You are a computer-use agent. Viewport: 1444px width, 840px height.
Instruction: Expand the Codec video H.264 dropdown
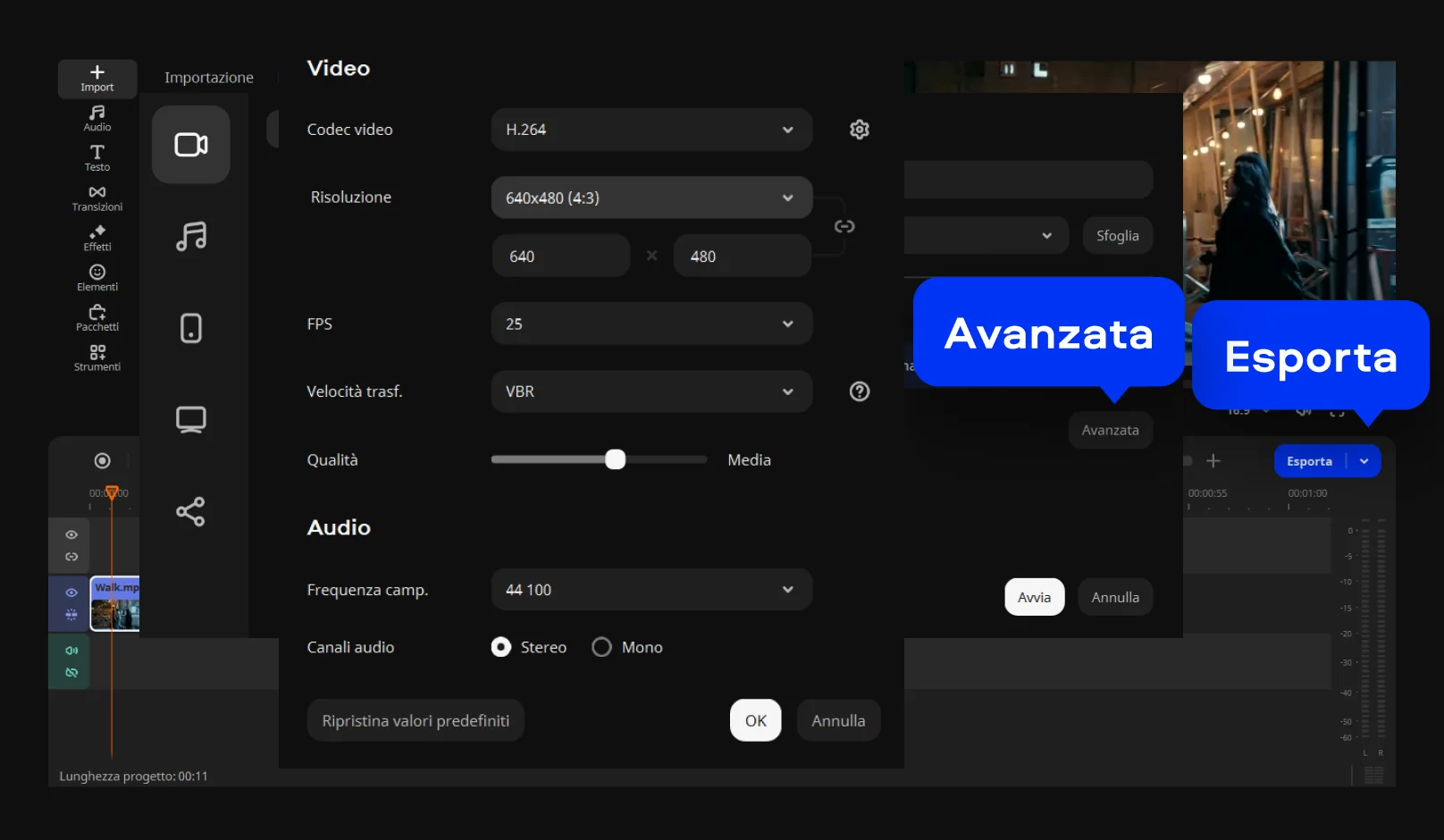point(651,130)
